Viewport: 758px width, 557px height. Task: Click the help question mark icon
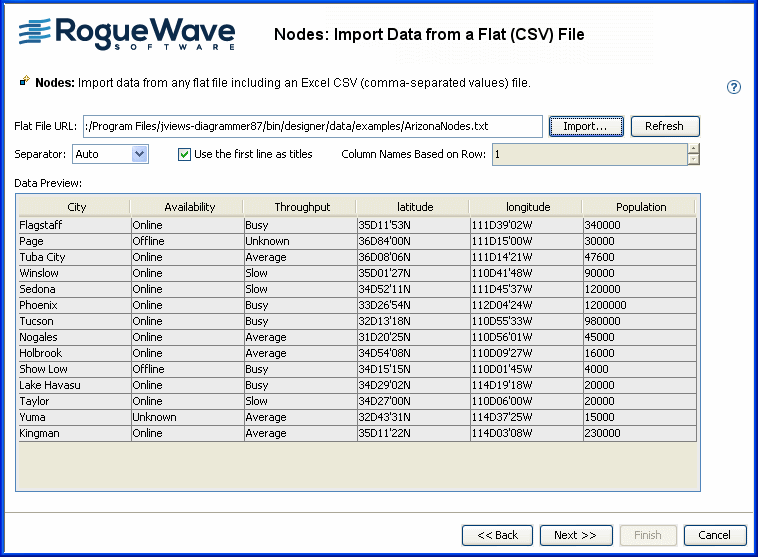pos(734,87)
